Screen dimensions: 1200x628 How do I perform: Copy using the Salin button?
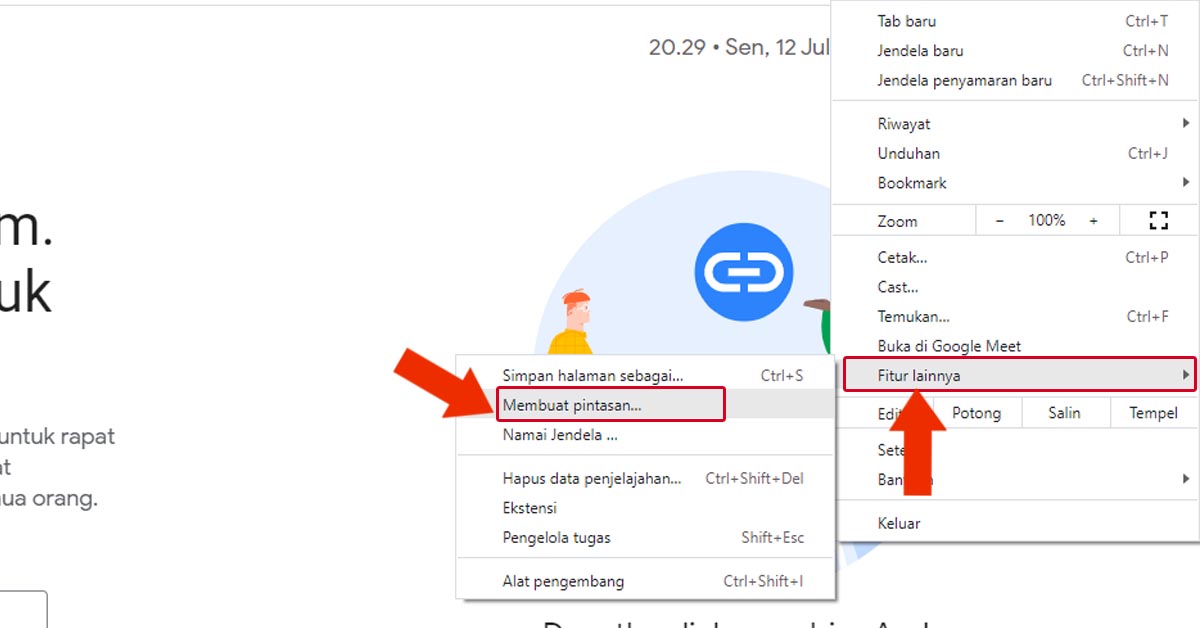(1065, 412)
